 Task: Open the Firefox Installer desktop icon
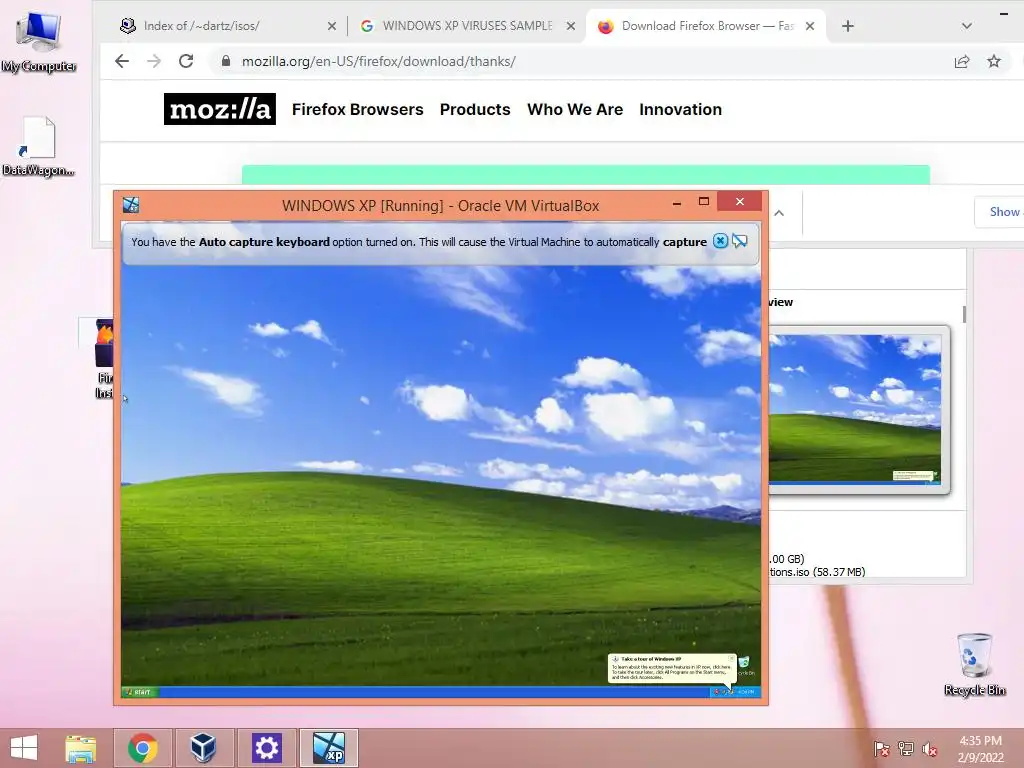(104, 358)
